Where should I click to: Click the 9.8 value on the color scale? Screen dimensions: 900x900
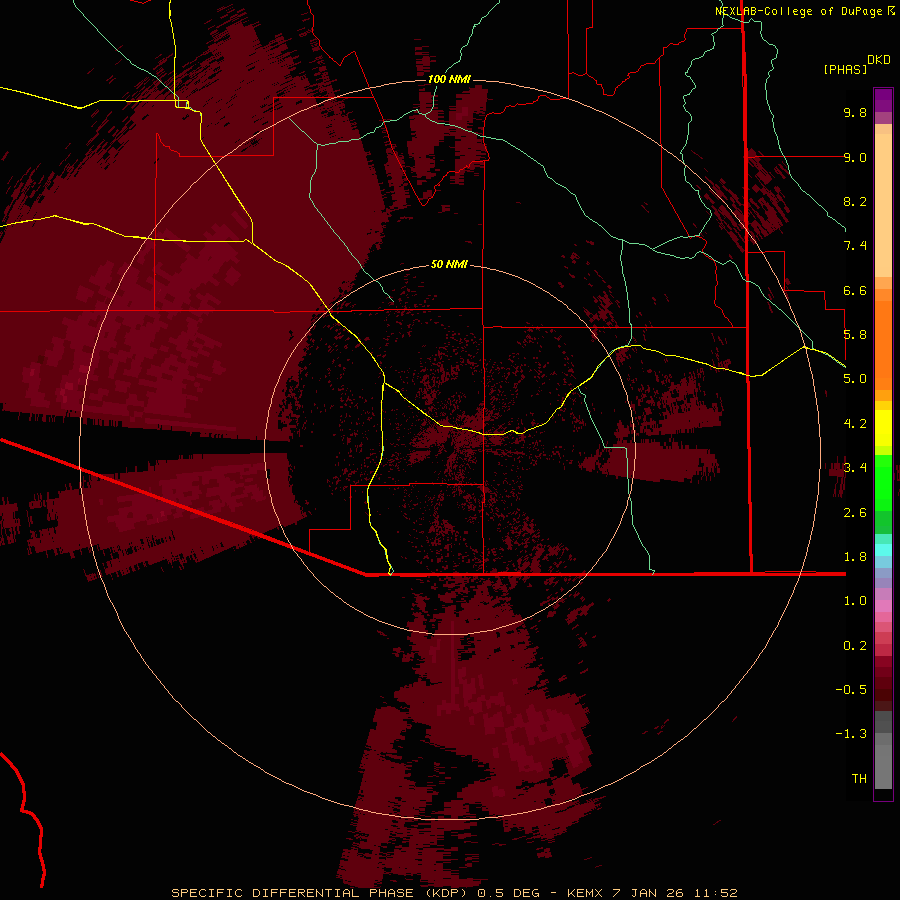coord(855,112)
